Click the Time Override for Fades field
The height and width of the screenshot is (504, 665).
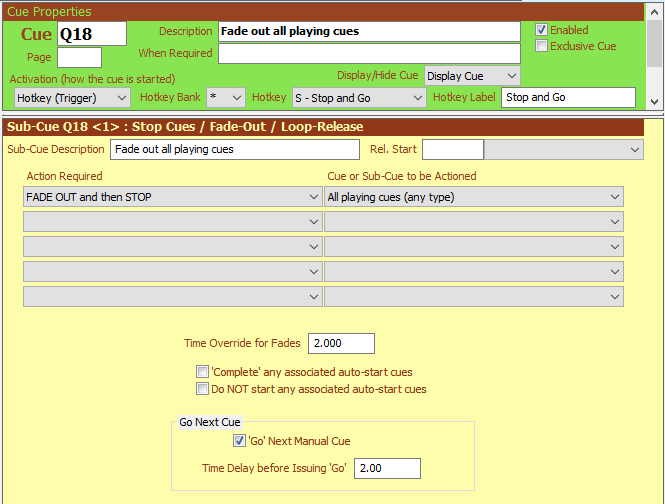click(341, 344)
